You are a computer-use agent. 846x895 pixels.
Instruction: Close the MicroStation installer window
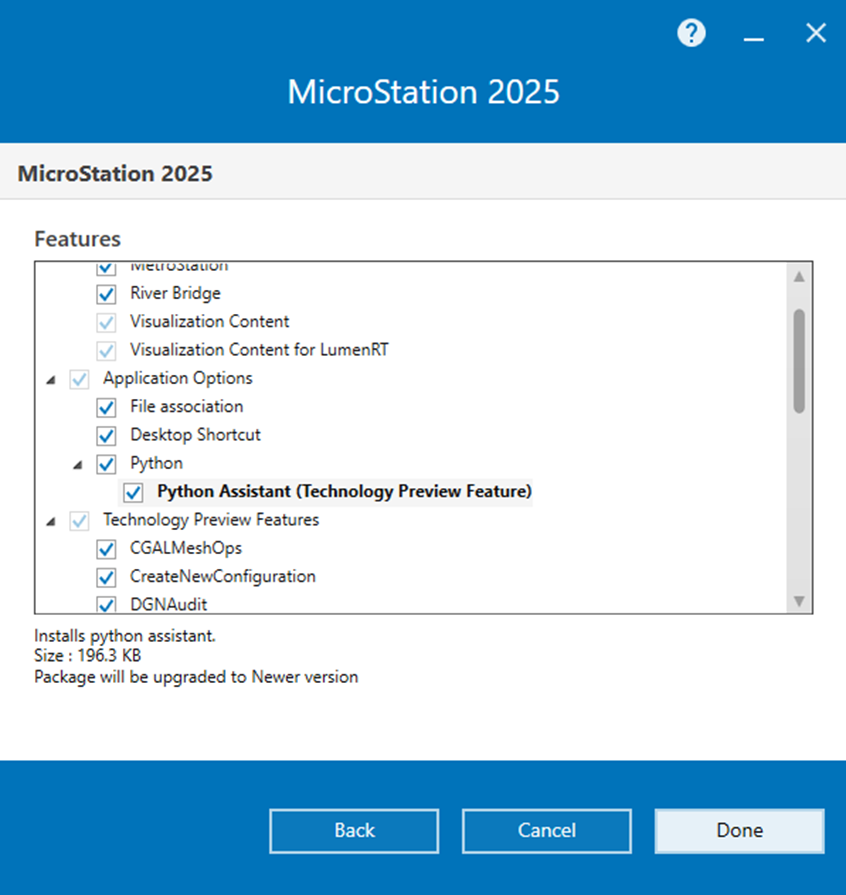(816, 33)
